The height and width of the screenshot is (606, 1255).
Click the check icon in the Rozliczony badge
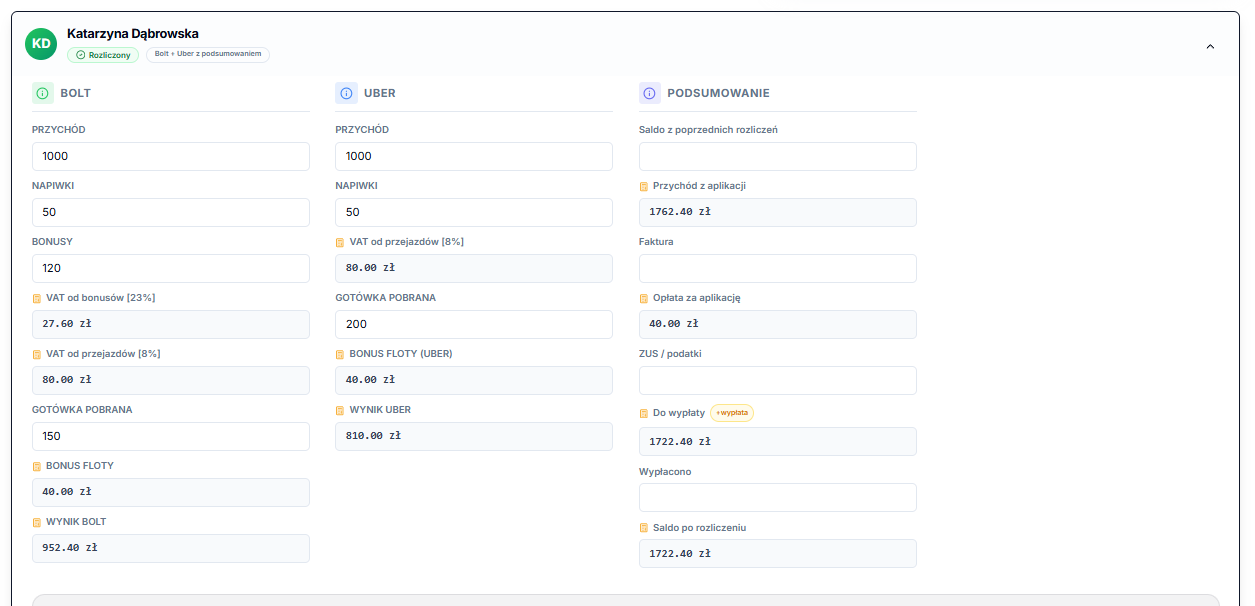[81, 55]
